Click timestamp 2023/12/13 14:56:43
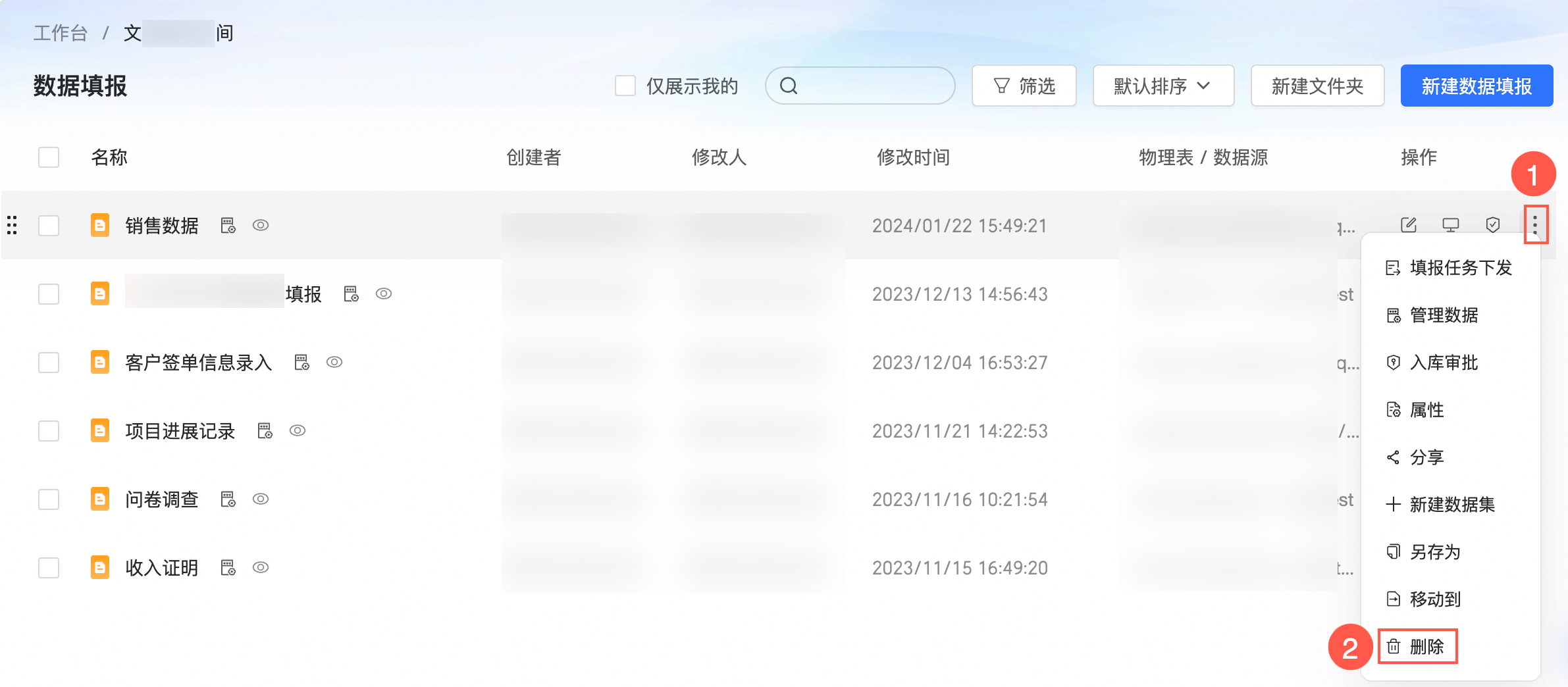Screen dimensions: 1568x687 coord(960,294)
